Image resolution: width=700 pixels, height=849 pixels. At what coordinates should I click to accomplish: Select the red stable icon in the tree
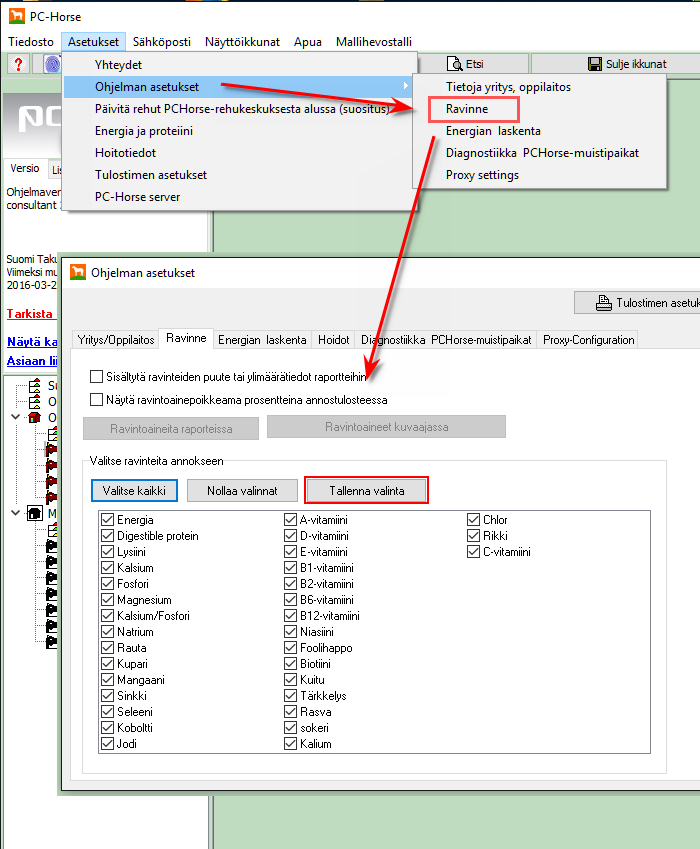tap(33, 417)
